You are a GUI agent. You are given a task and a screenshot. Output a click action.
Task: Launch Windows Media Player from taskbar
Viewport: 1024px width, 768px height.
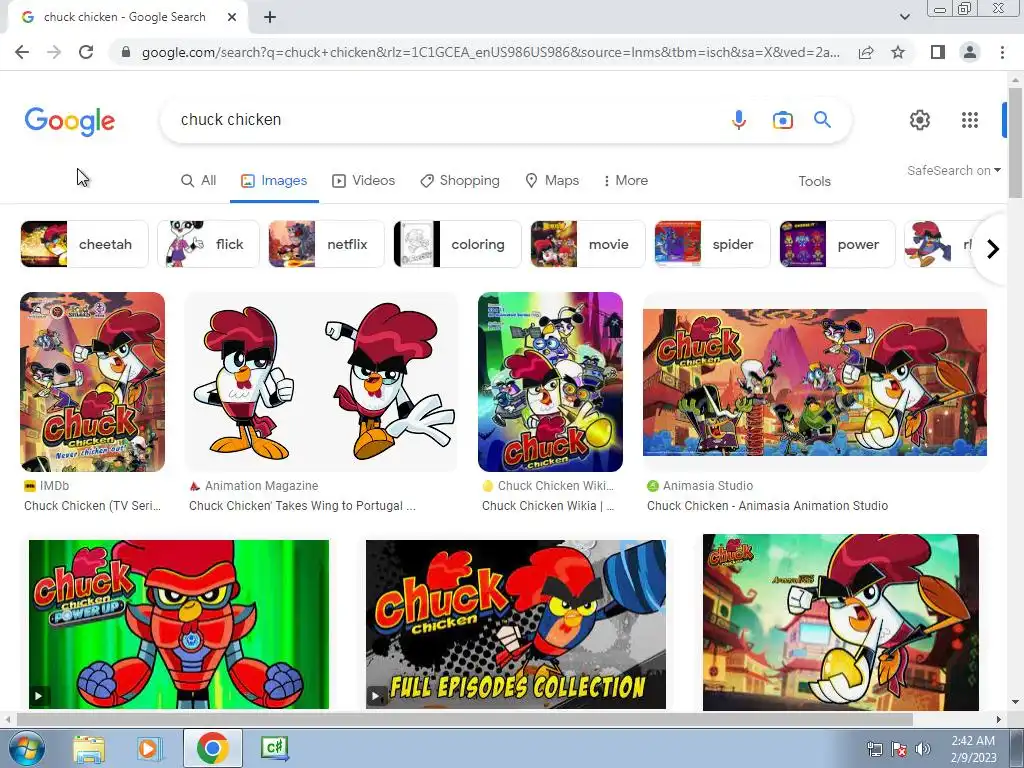[x=149, y=748]
